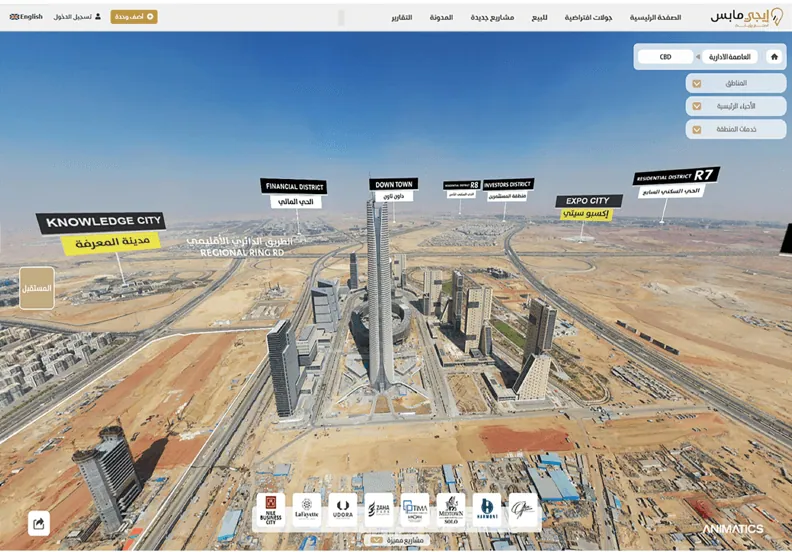
Task: Open the Optima project logo
Action: (415, 510)
